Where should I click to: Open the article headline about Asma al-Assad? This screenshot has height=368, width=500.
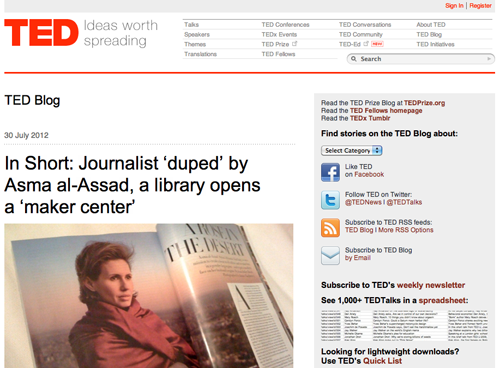pyautogui.click(x=132, y=185)
